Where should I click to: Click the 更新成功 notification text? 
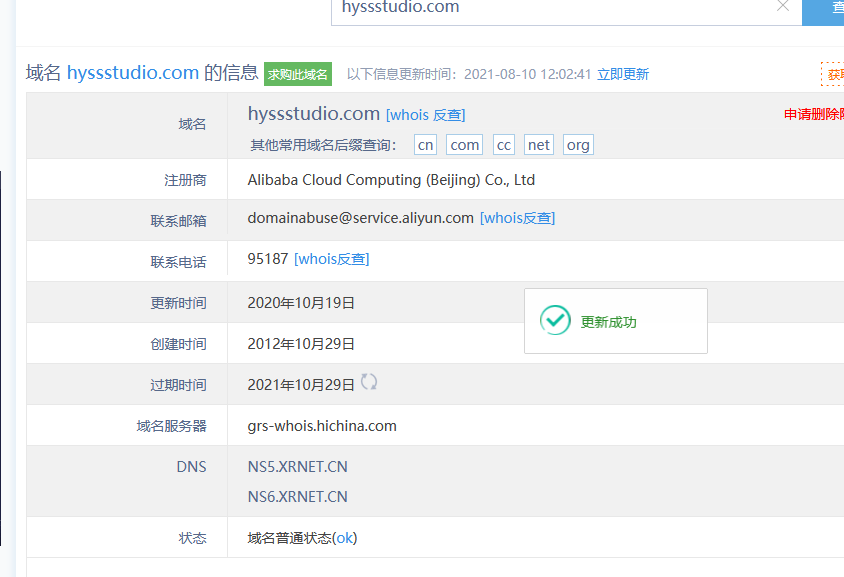click(x=609, y=322)
